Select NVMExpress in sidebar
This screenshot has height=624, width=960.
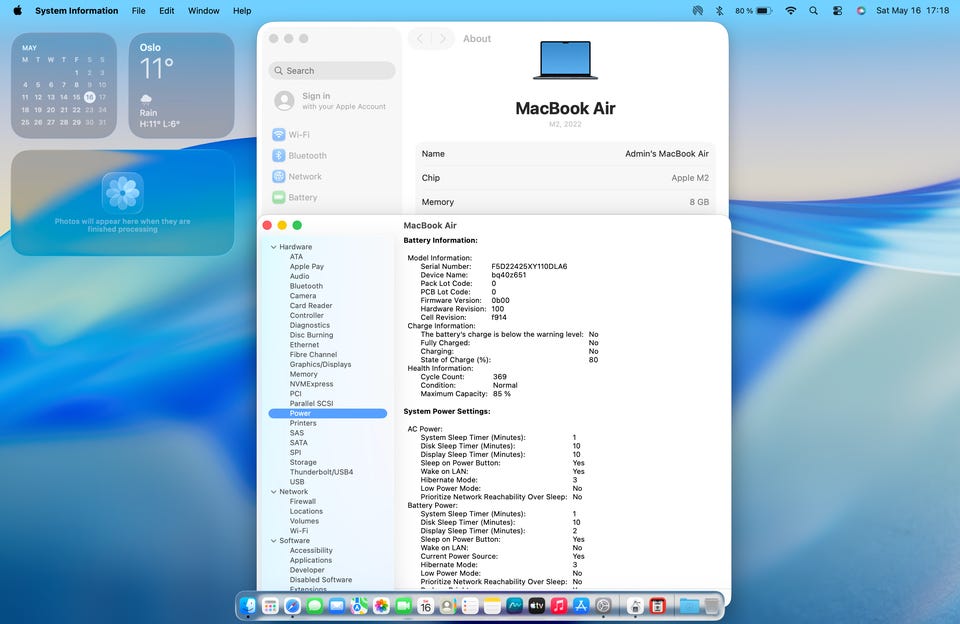pyautogui.click(x=311, y=384)
